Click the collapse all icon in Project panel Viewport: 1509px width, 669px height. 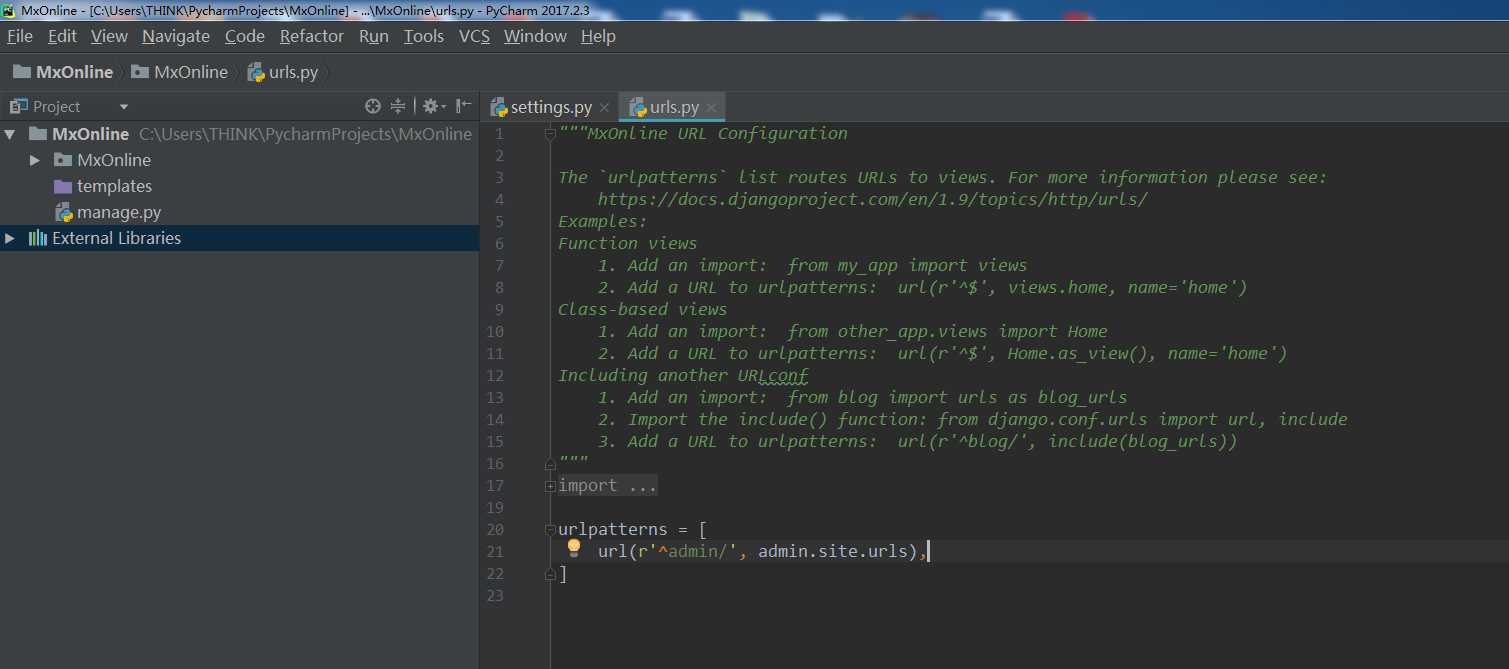(x=398, y=106)
